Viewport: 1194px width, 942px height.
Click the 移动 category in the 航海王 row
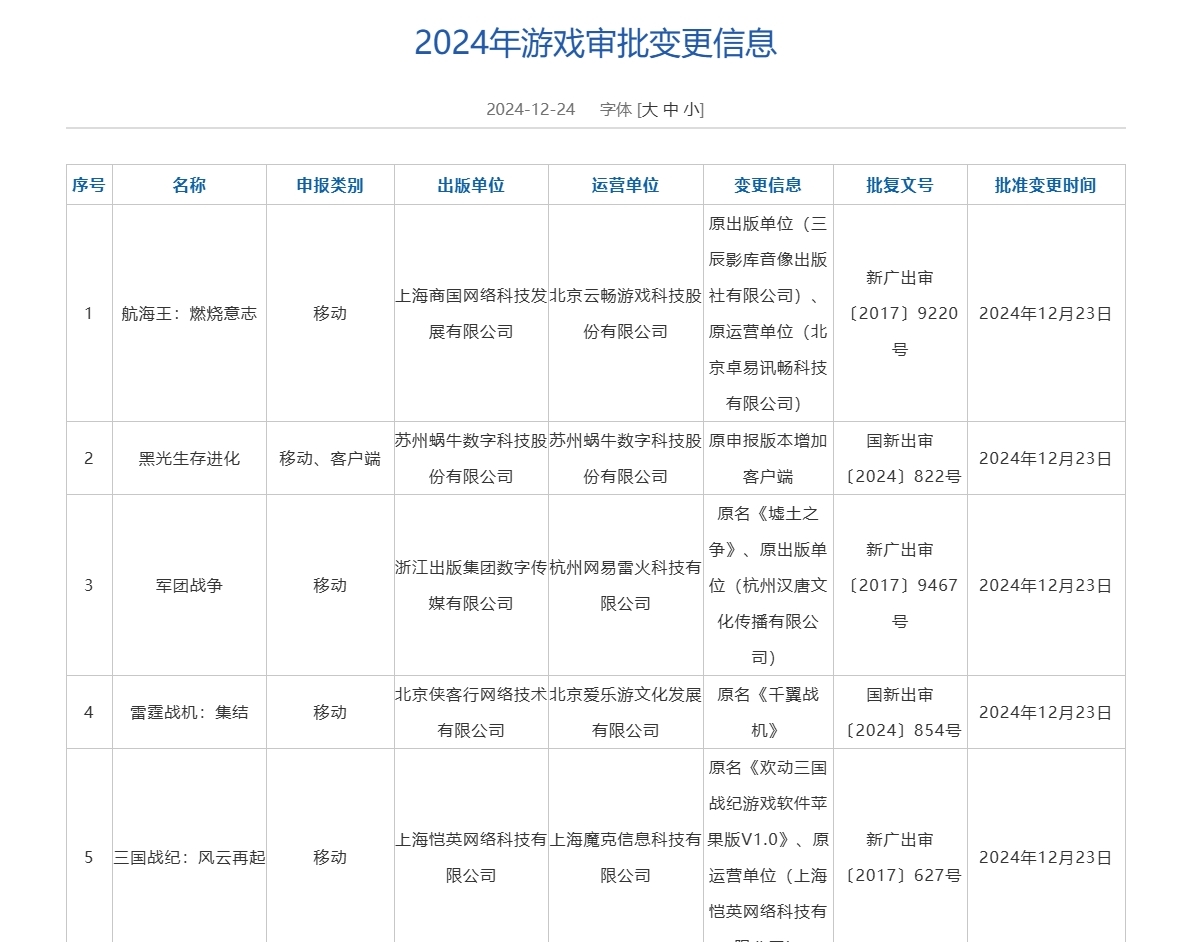330,314
